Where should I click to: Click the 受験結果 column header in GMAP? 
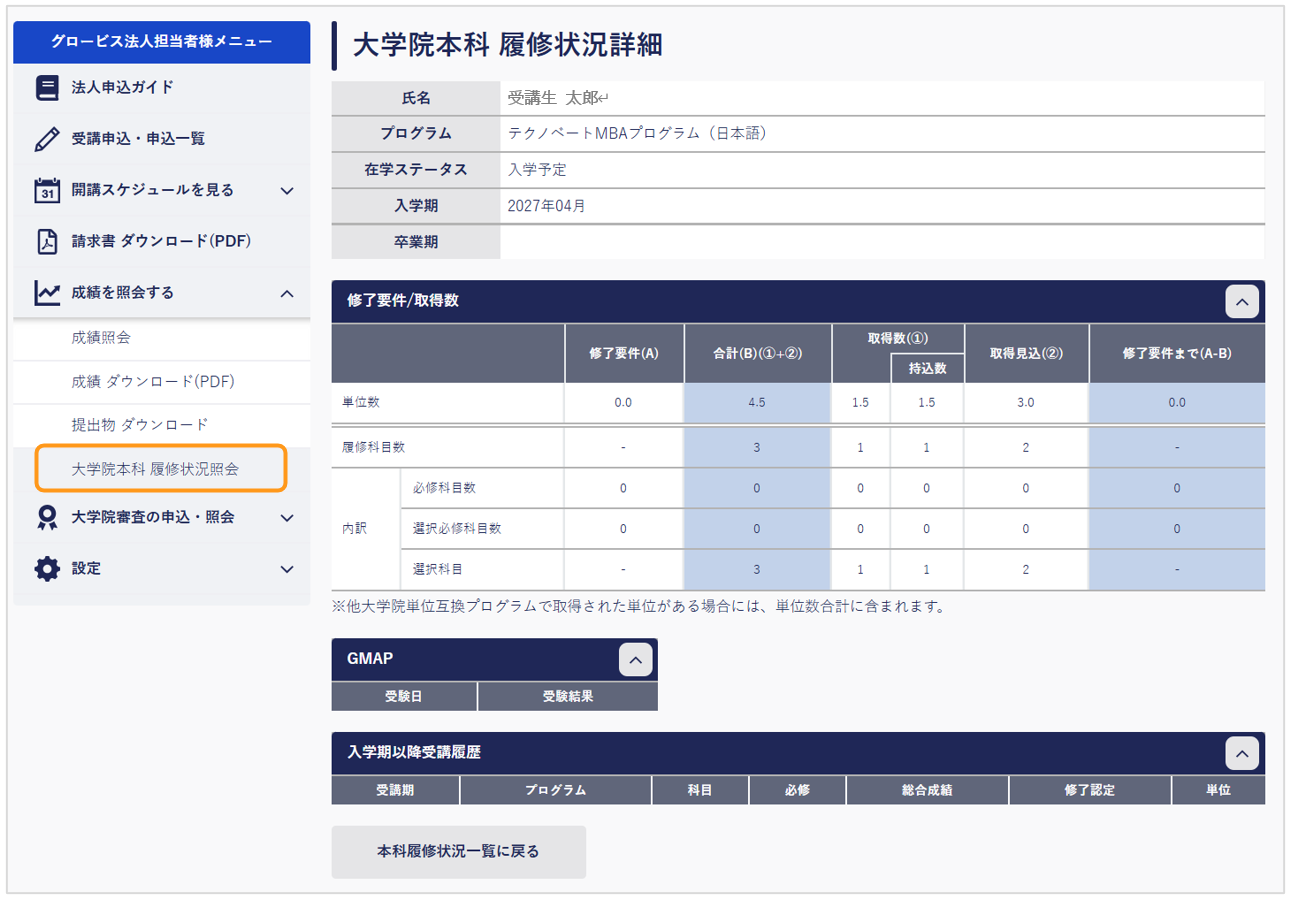[567, 697]
